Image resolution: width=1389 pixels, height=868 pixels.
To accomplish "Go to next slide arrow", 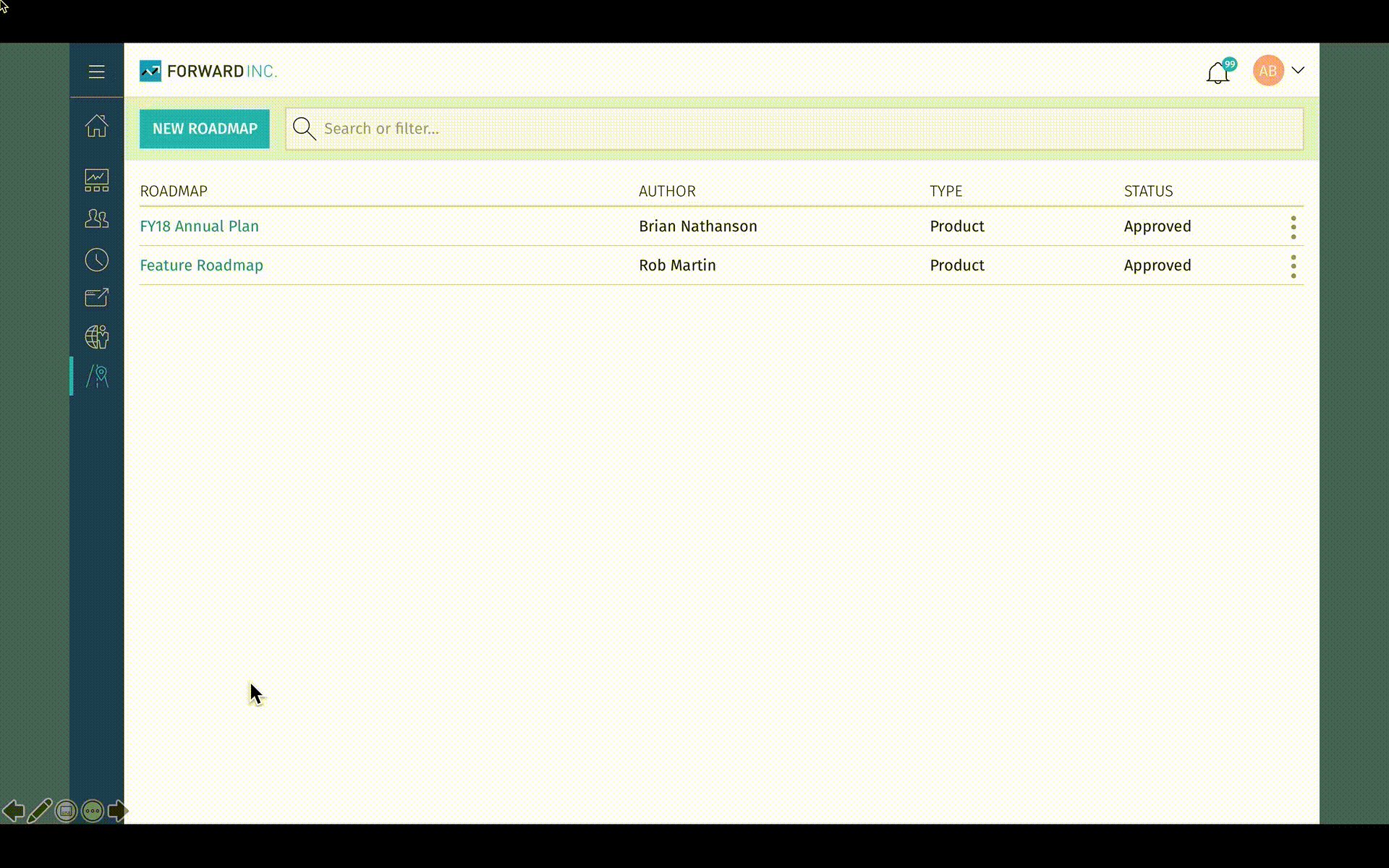I will [118, 811].
